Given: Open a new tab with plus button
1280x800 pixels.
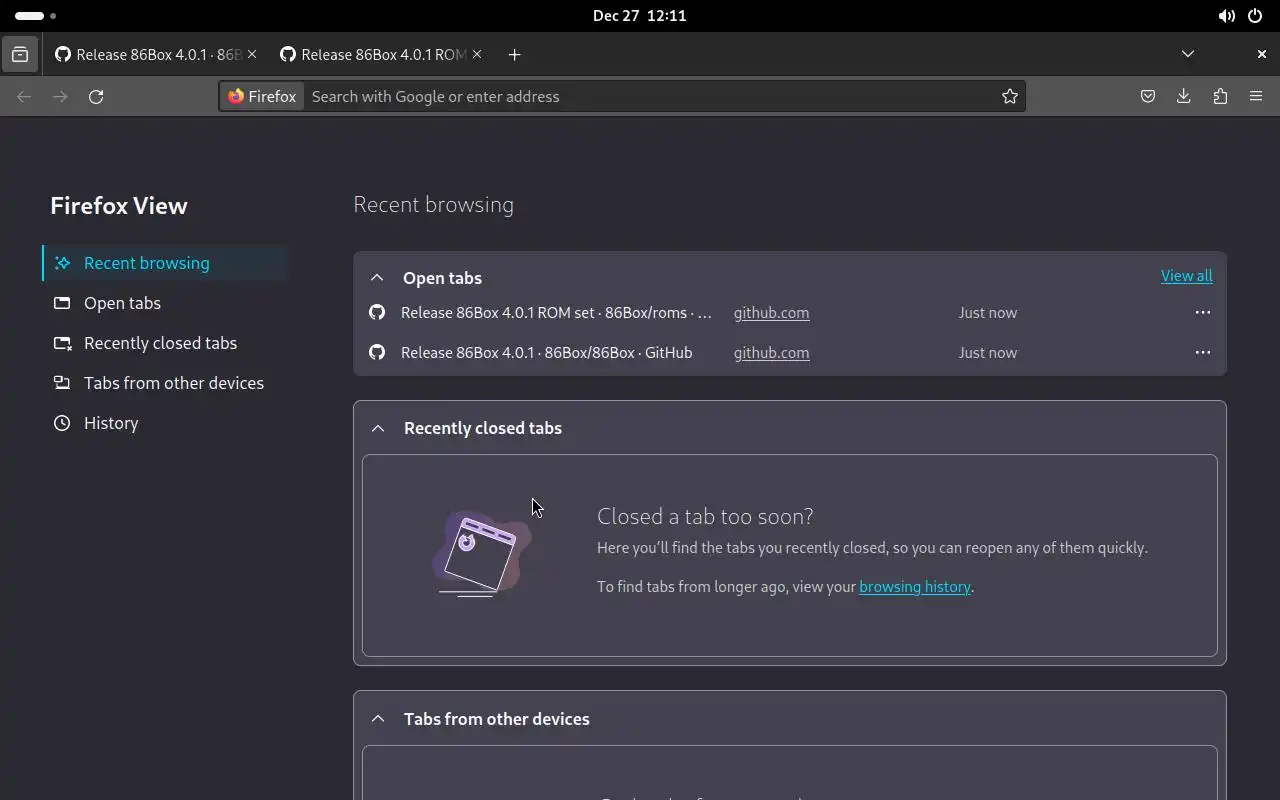Looking at the screenshot, I should (514, 55).
